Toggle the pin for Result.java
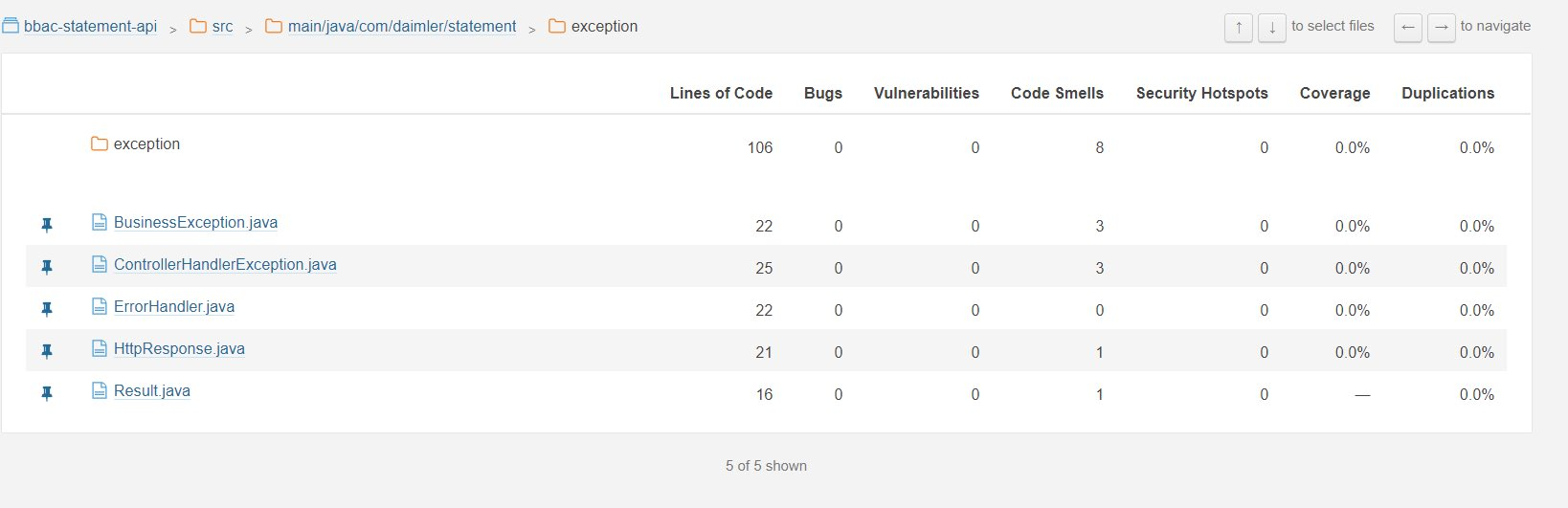This screenshot has width=1568, height=508. coord(46,393)
